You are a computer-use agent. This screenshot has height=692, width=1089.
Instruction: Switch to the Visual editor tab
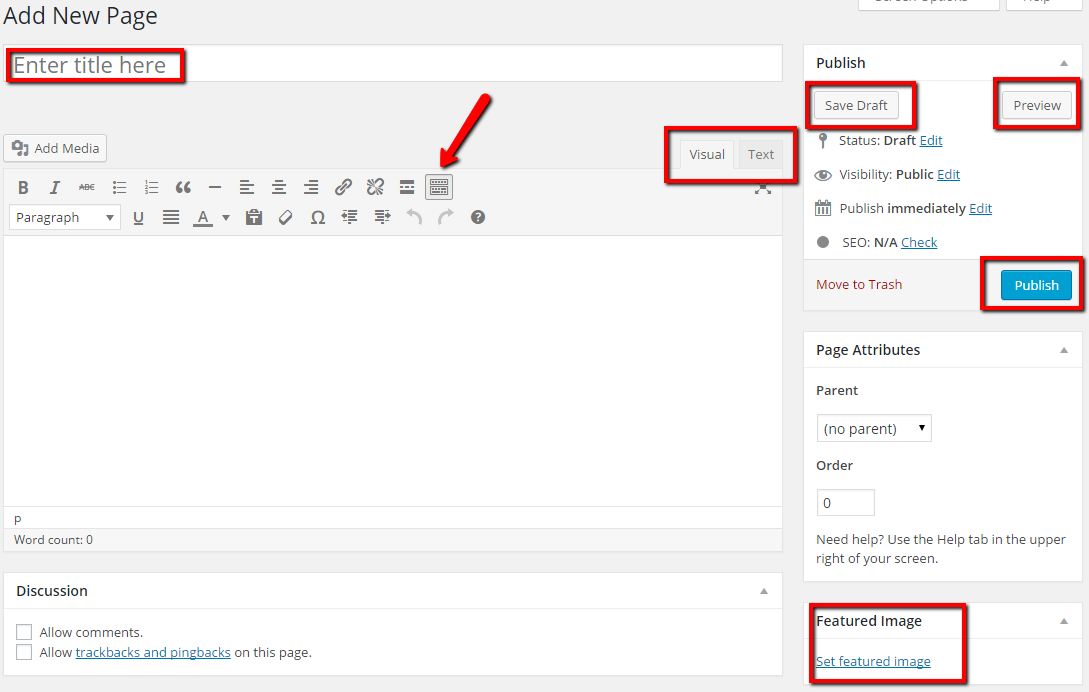(x=707, y=154)
